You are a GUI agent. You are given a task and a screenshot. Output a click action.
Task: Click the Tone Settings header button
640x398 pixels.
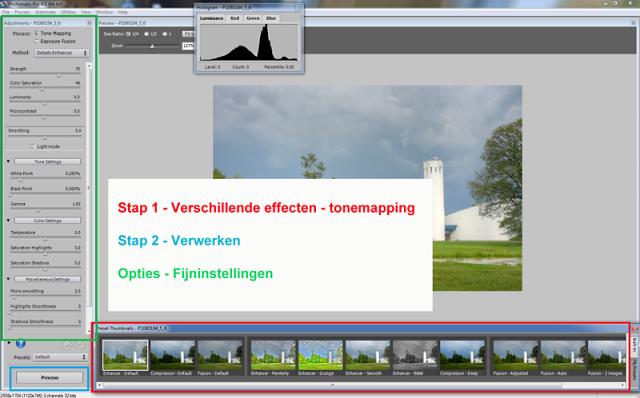48,162
